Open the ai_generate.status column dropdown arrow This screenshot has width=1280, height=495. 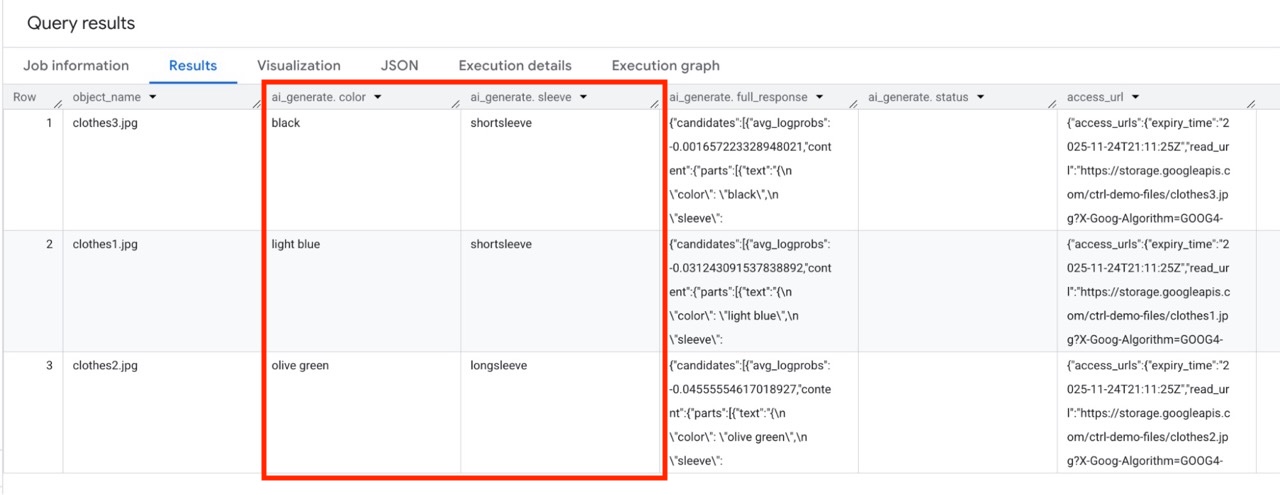tap(979, 97)
